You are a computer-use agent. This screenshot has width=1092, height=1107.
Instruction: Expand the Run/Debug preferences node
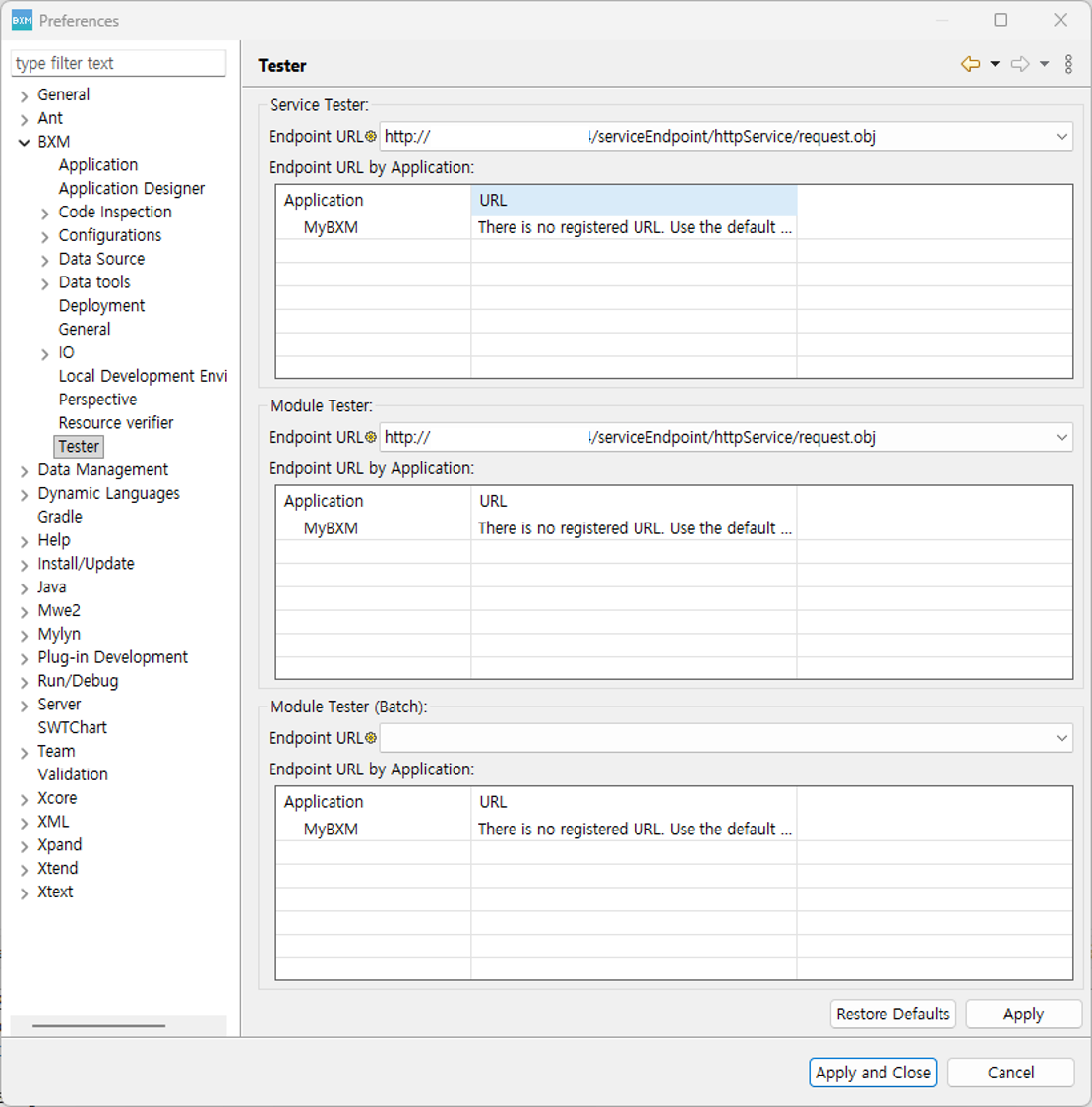point(25,682)
